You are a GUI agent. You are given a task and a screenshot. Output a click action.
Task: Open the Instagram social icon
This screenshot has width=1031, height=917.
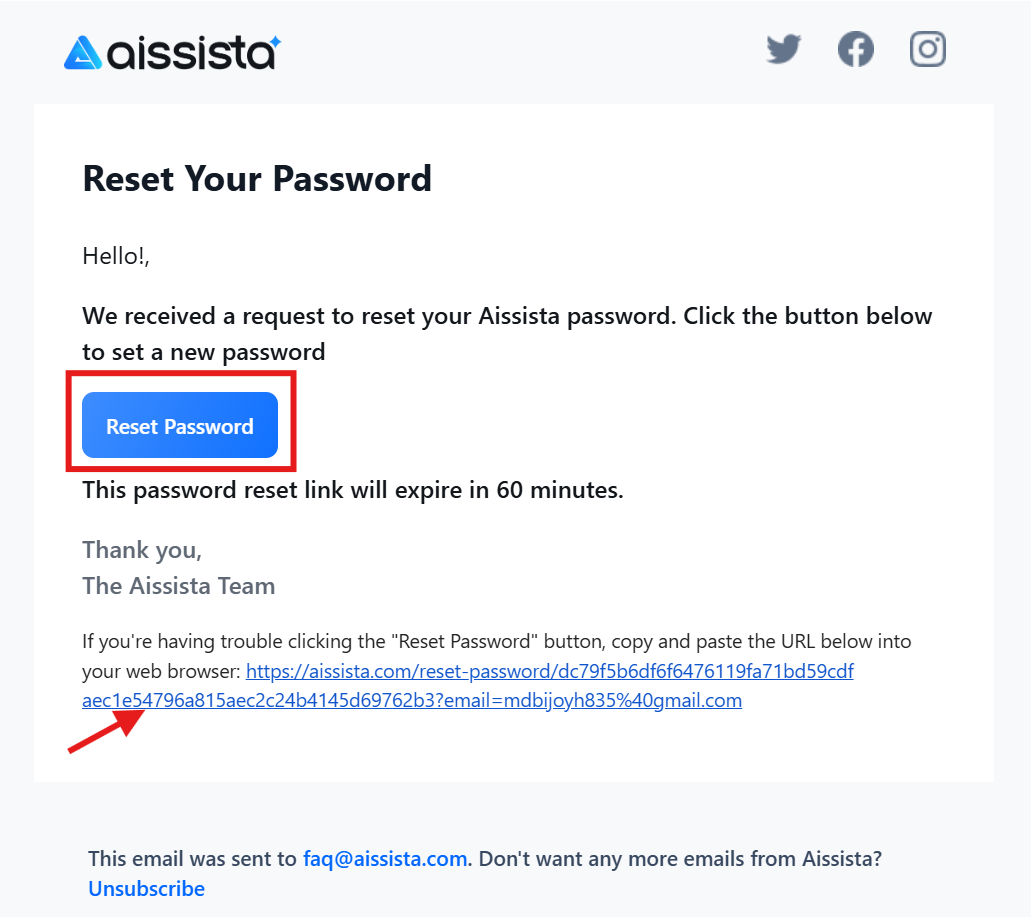(928, 49)
